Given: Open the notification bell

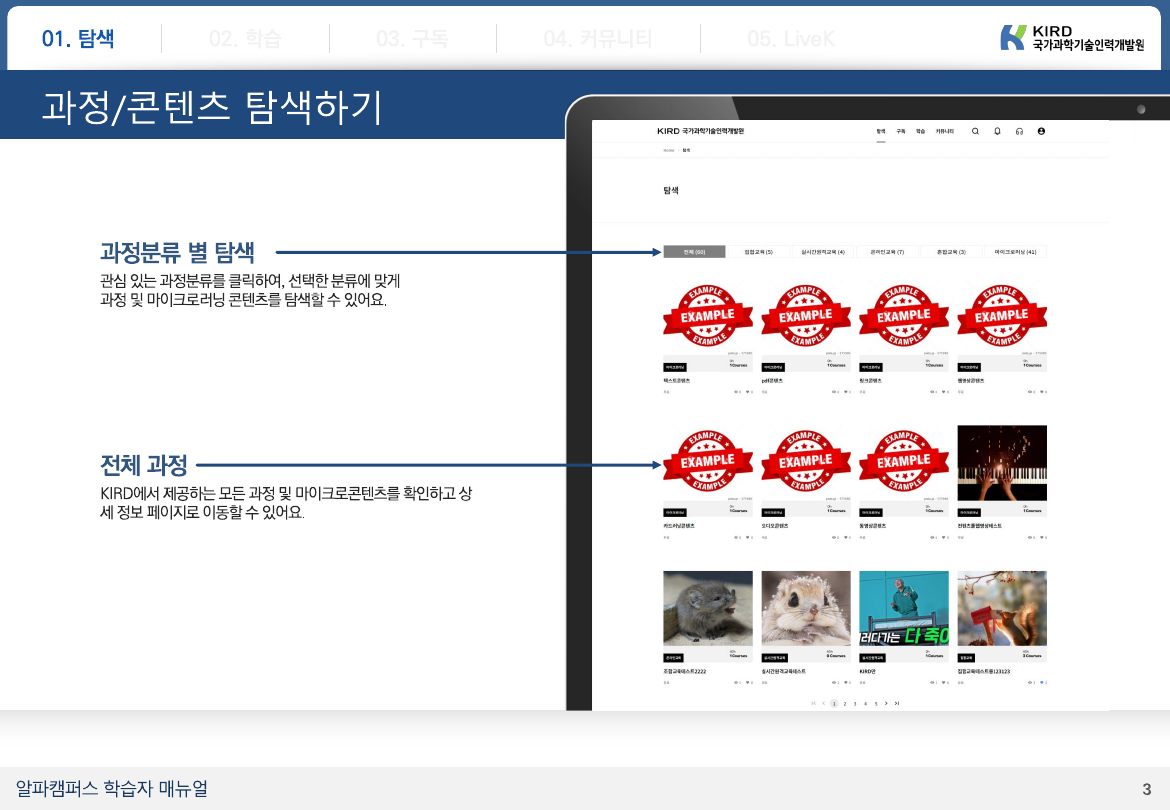Looking at the screenshot, I should point(997,131).
